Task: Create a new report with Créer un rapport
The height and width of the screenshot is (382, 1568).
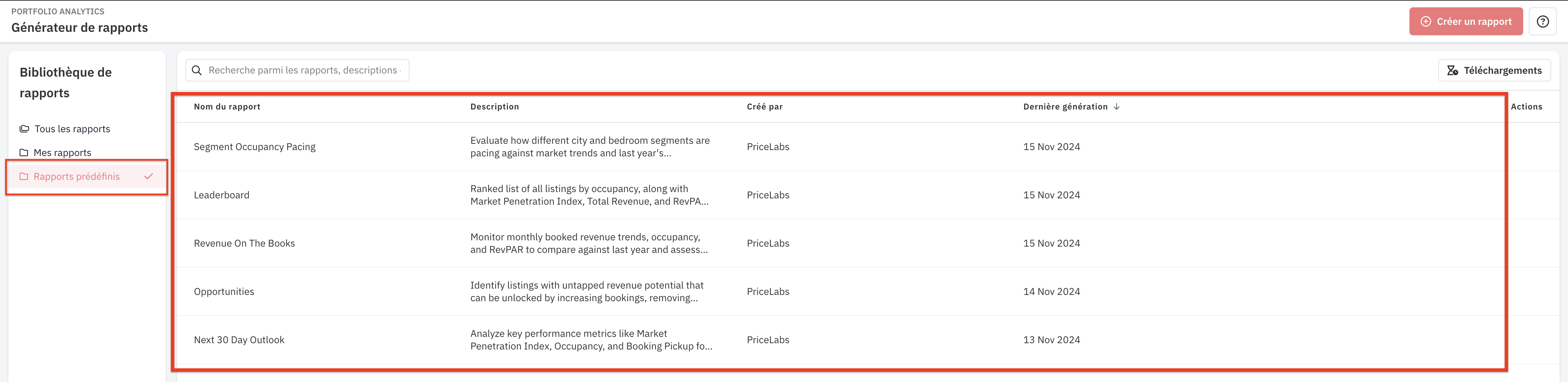Action: [1466, 21]
